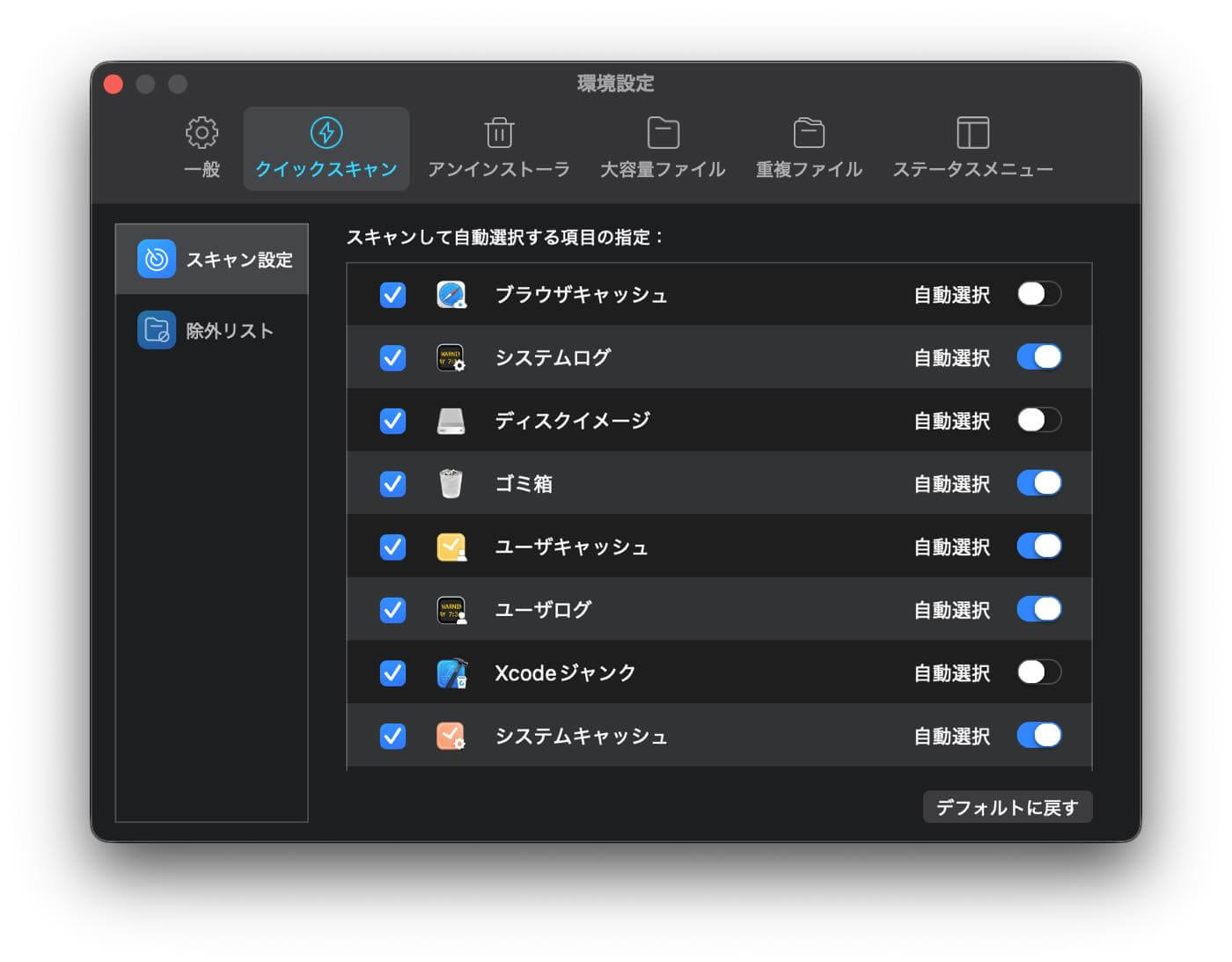The width and height of the screenshot is (1232, 962).
Task: Click the Xcodeジャンク icon
Action: tap(451, 672)
